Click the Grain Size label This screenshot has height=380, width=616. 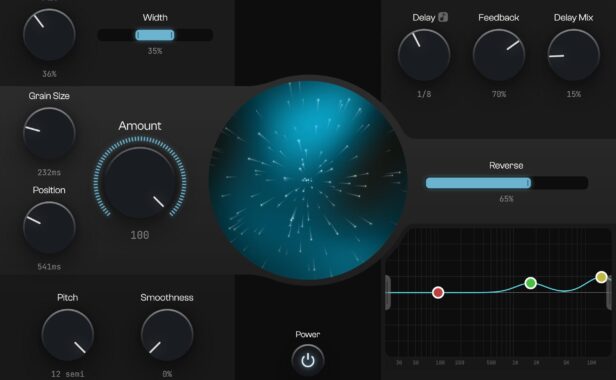[x=49, y=96]
